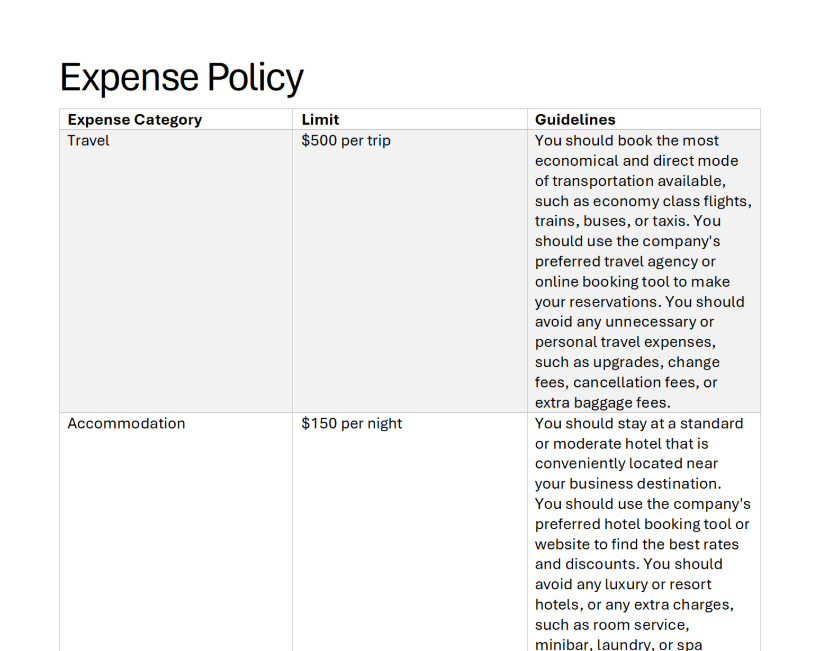Select the "Limit" column header cell
This screenshot has height=651, width=829.
pyautogui.click(x=320, y=120)
